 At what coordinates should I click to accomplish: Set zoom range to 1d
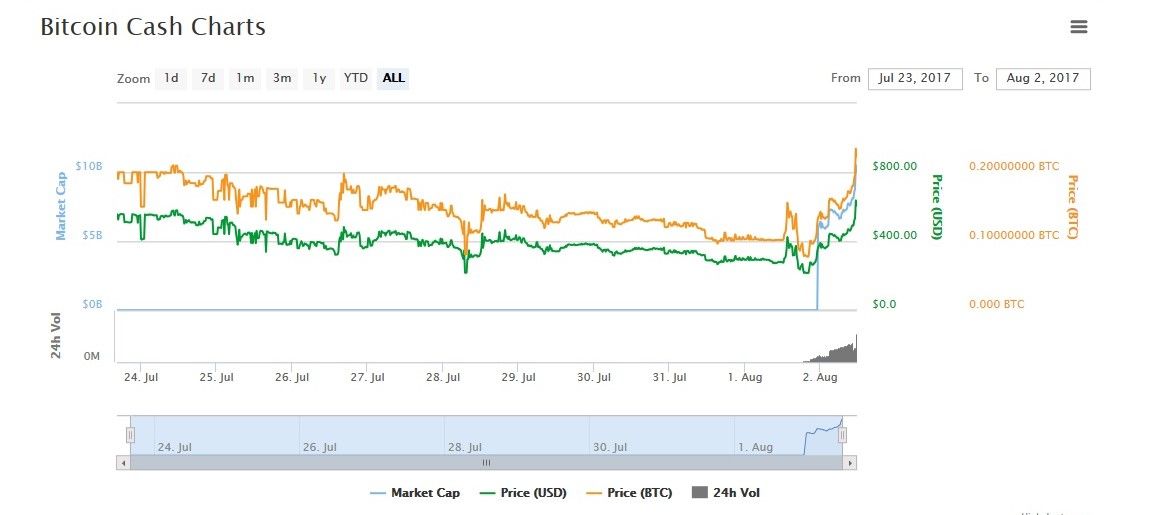coord(171,78)
